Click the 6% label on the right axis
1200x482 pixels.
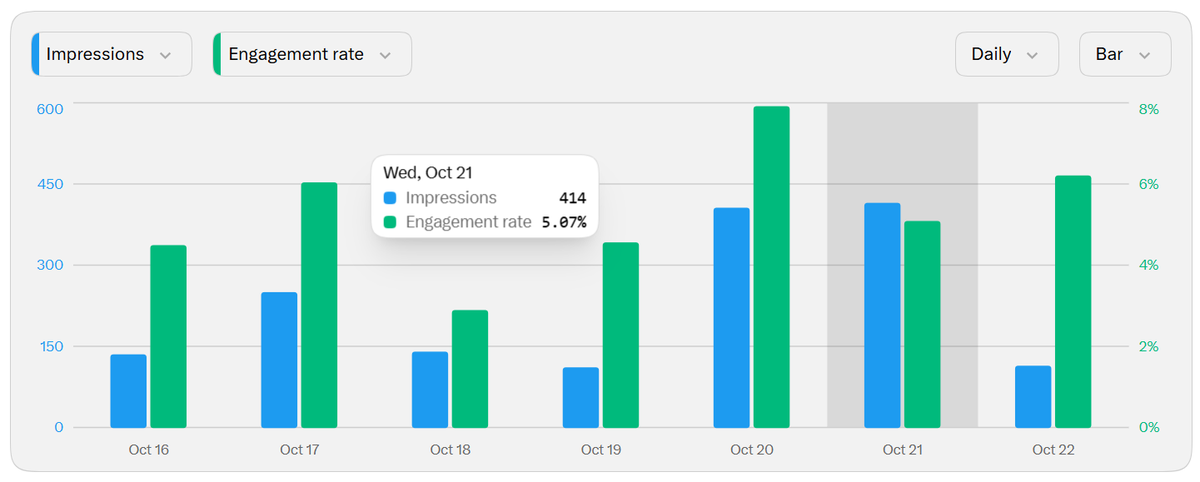[1148, 185]
